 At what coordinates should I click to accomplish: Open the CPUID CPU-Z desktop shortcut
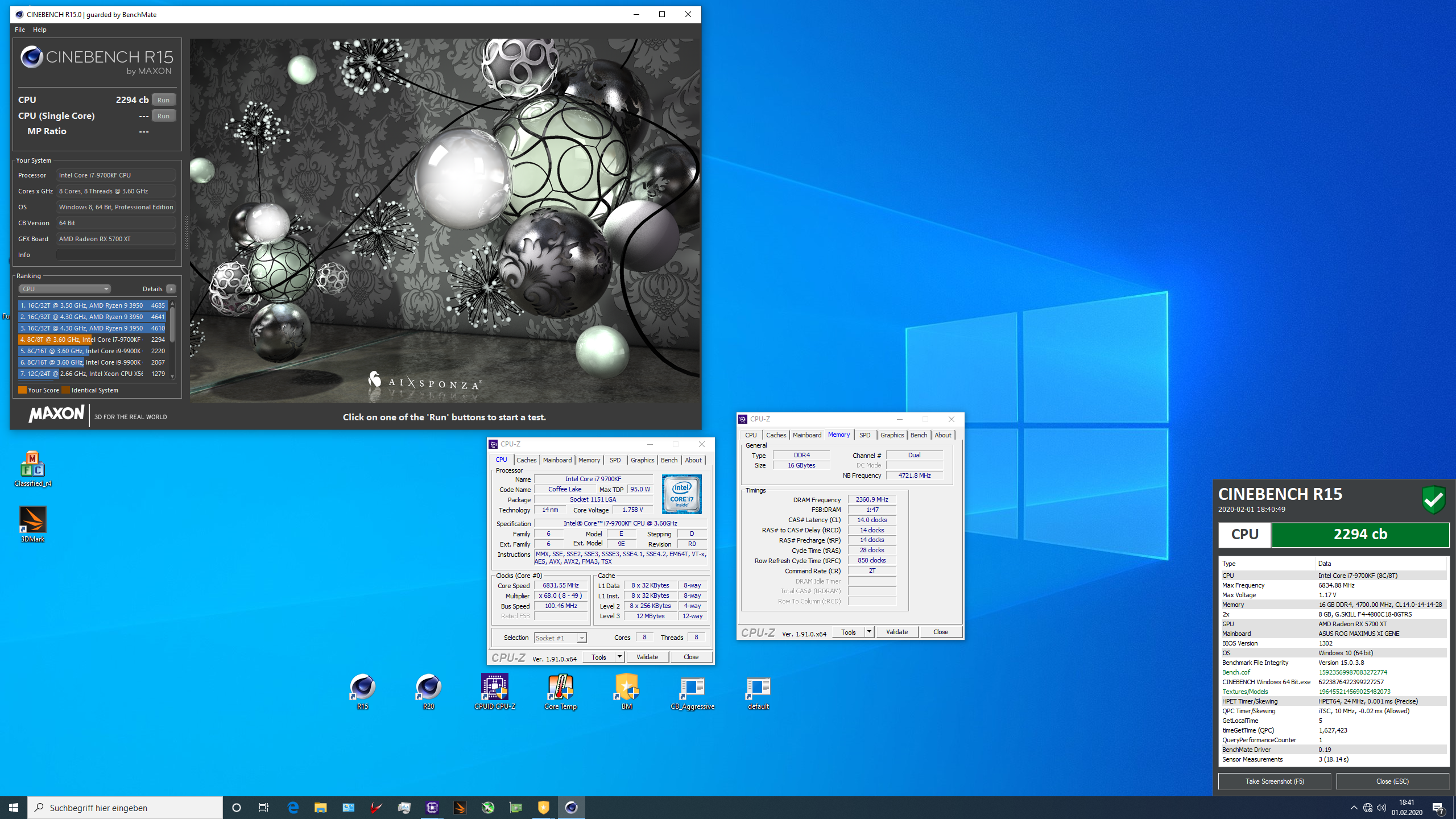[494, 691]
